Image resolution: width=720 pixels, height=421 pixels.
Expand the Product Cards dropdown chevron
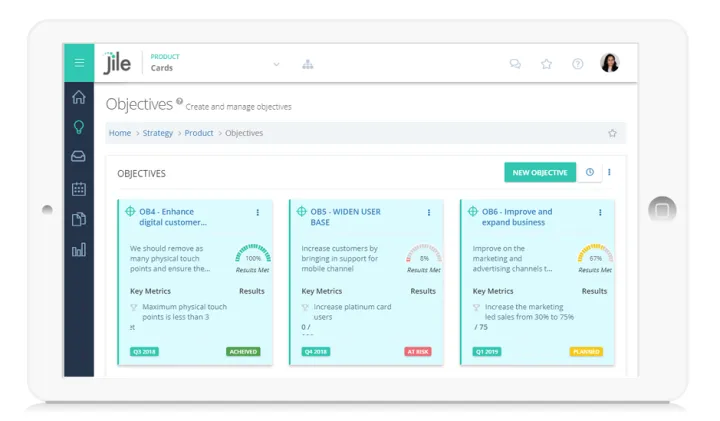(x=276, y=64)
